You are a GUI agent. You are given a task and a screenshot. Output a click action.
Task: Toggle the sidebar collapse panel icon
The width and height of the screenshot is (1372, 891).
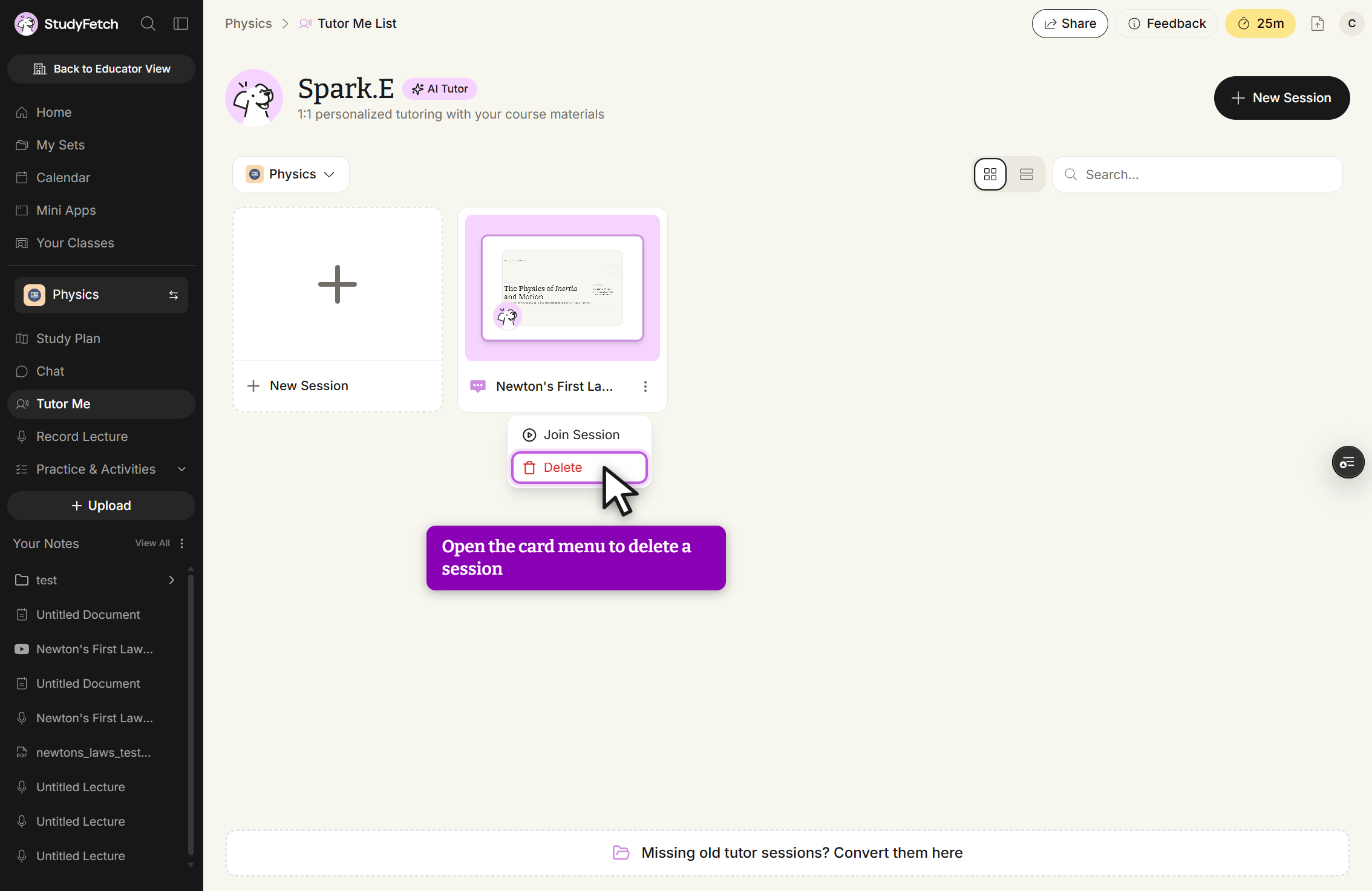click(181, 24)
